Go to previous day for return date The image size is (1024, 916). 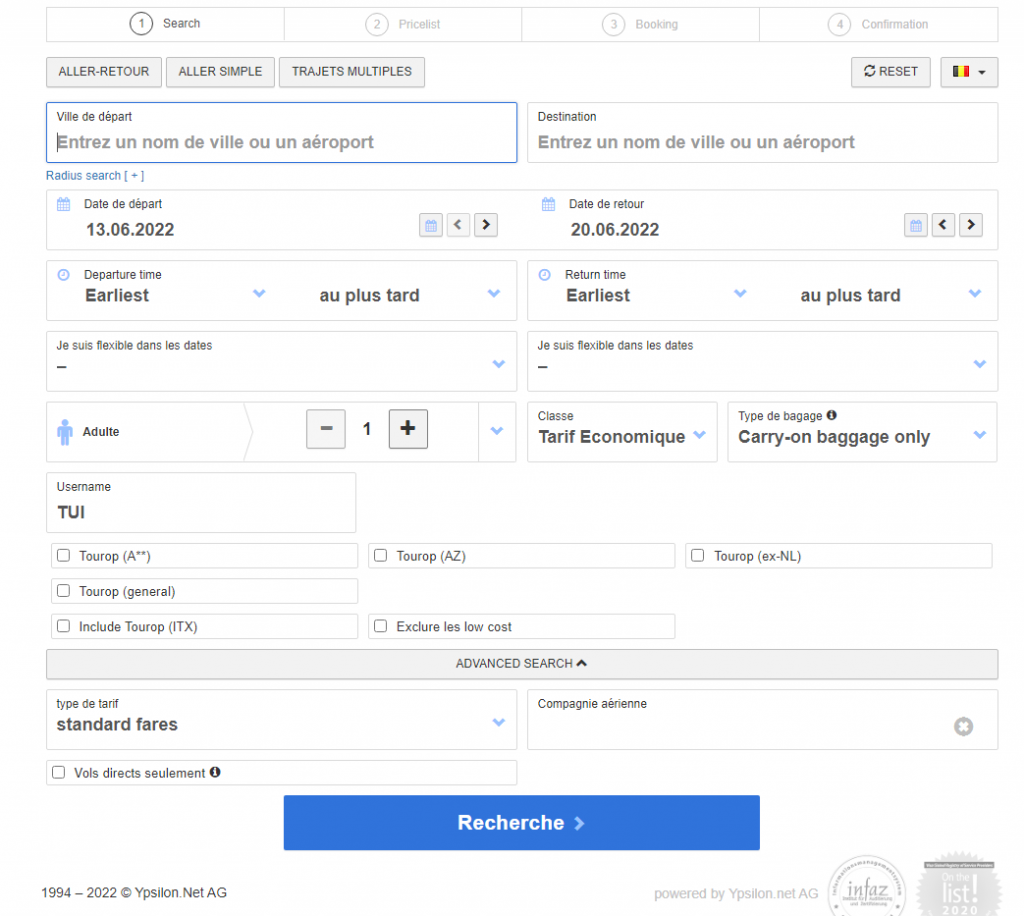point(943,225)
